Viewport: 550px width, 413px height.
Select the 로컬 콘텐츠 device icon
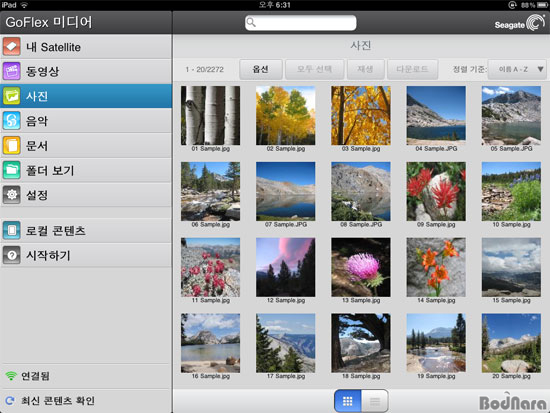pyautogui.click(x=12, y=231)
